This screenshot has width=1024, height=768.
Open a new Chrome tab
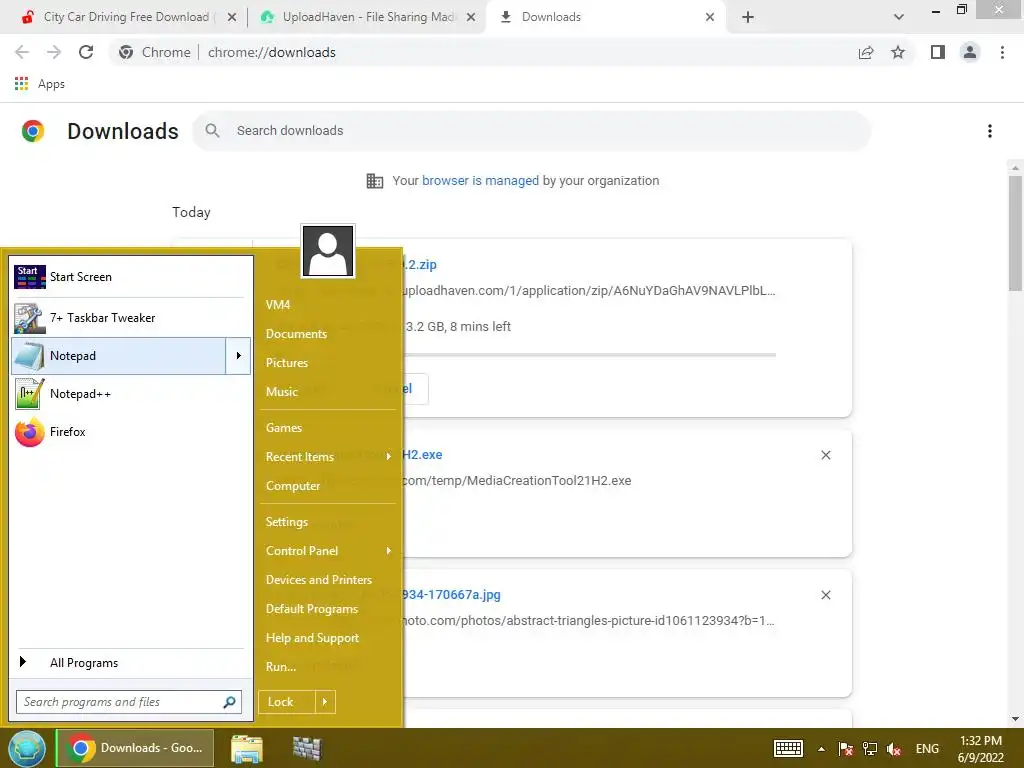(x=748, y=17)
